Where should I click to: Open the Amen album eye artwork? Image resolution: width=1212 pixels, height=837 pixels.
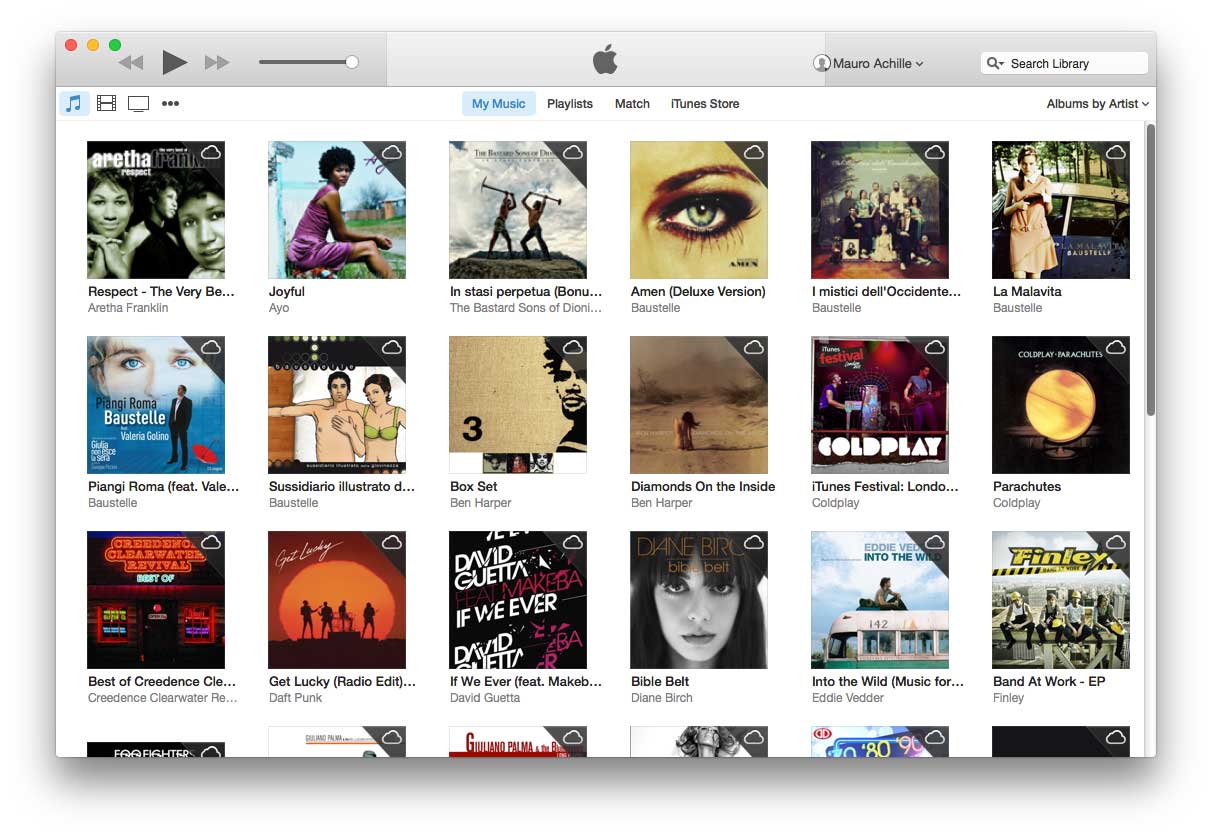click(x=699, y=210)
